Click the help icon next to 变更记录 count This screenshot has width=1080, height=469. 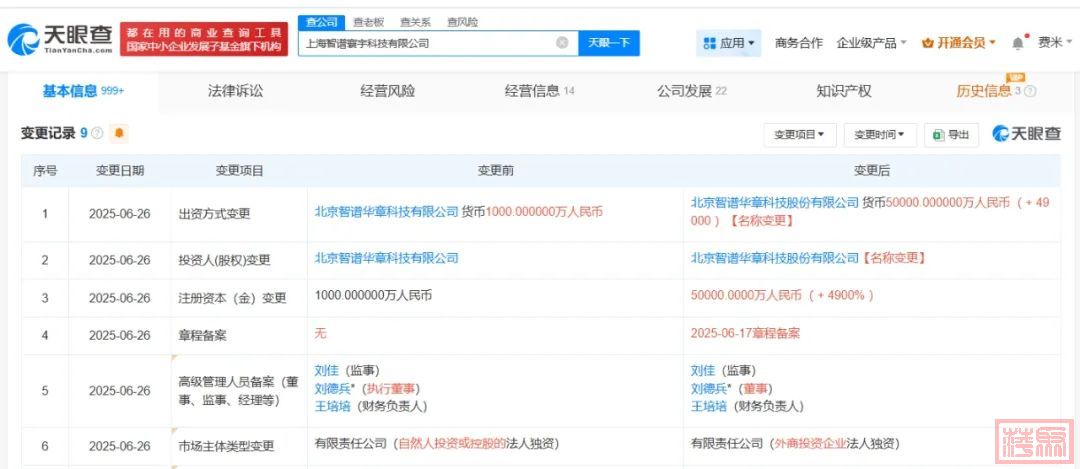point(98,133)
